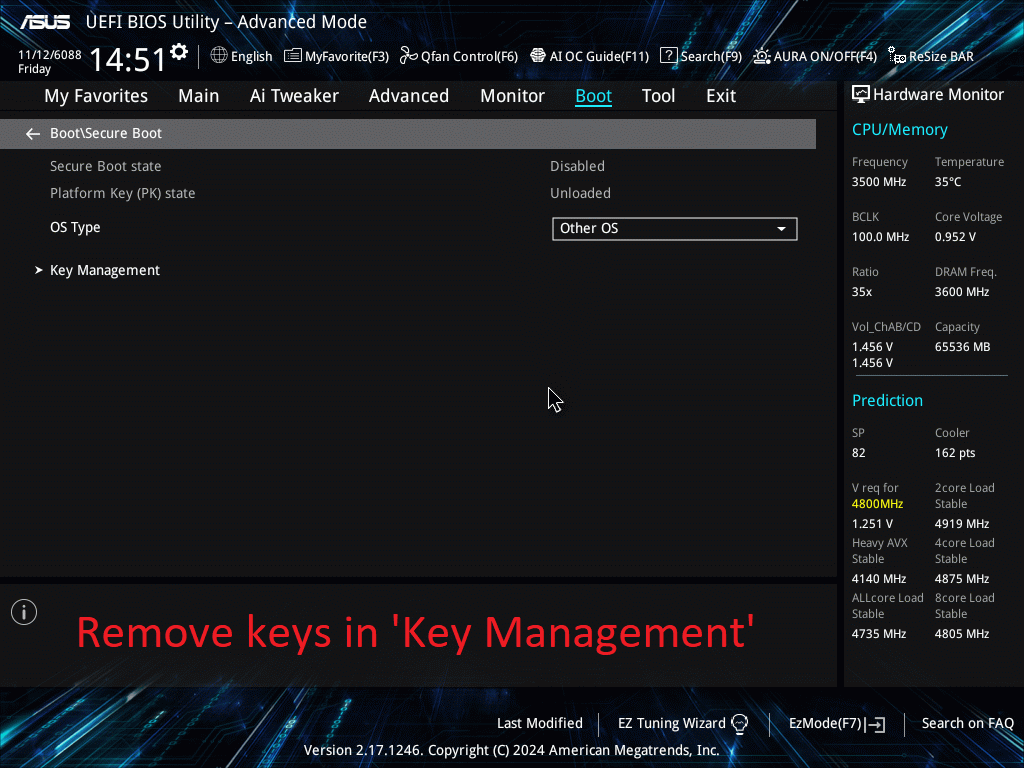The width and height of the screenshot is (1024, 768).
Task: Click the info icon in help panel
Action: click(24, 612)
